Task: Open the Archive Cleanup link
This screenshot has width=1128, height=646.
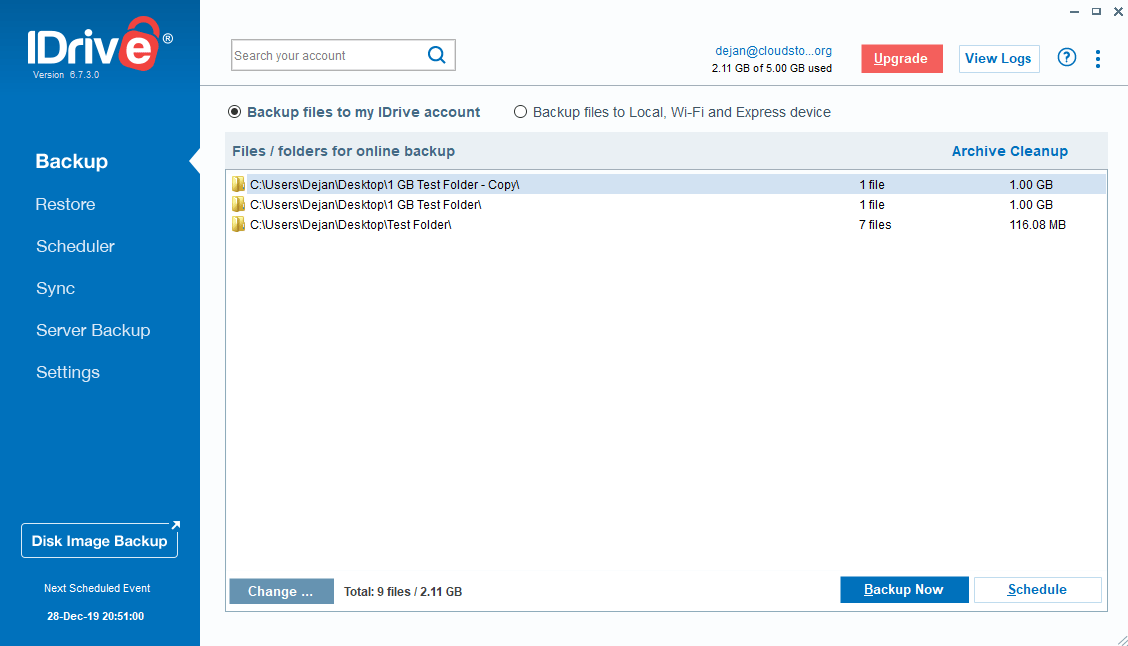Action: [1009, 151]
